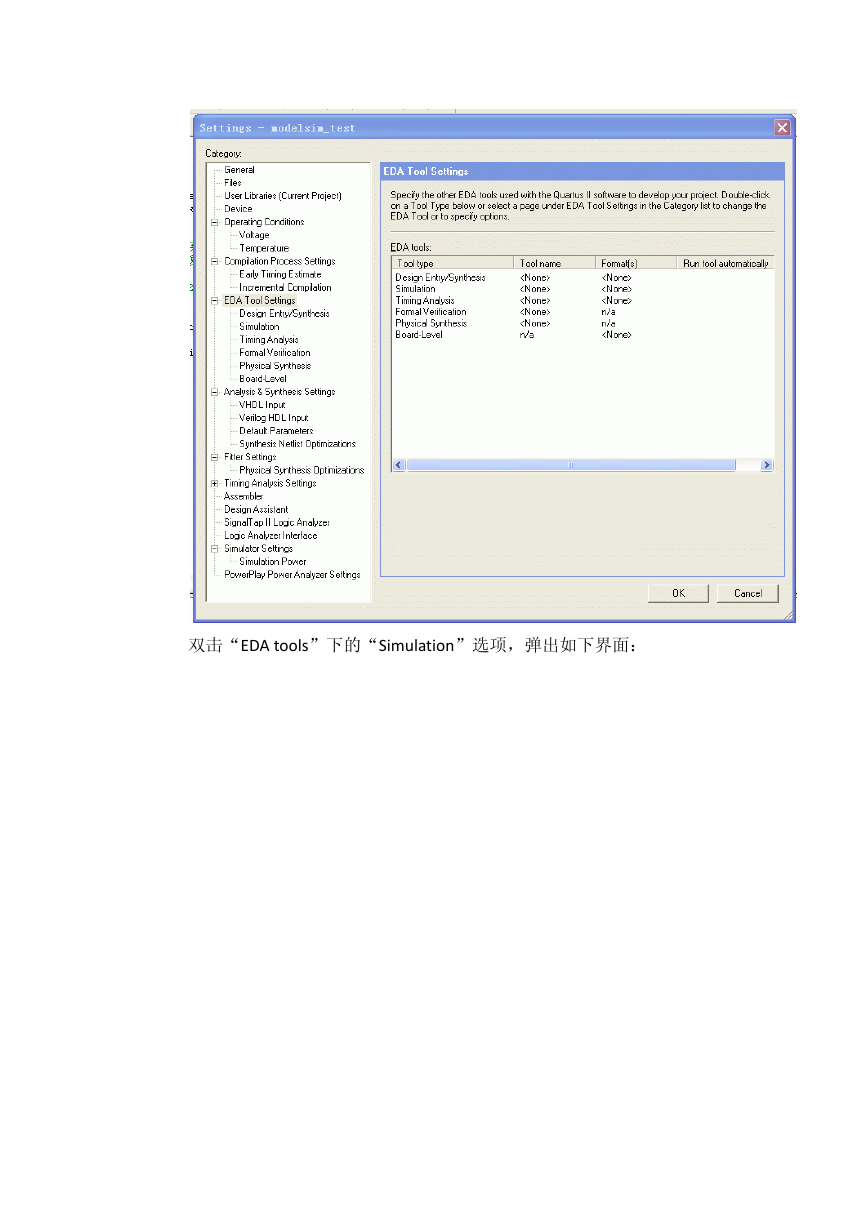
Task: Collapse the Simulator Settings tree node
Action: tap(214, 548)
